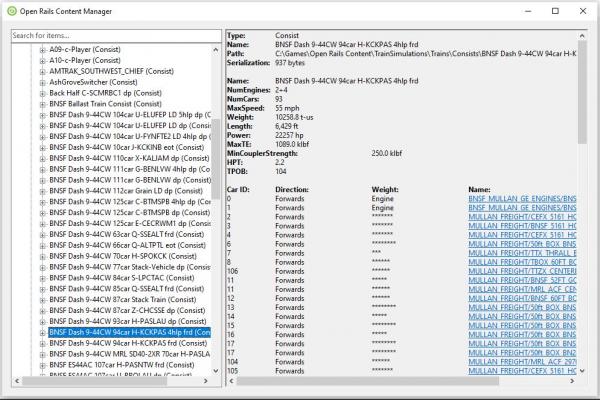The width and height of the screenshot is (600, 400).
Task: Select BNSF Dash 9-44CW 66car Q-ALTPTL eot
Action: (x=127, y=245)
